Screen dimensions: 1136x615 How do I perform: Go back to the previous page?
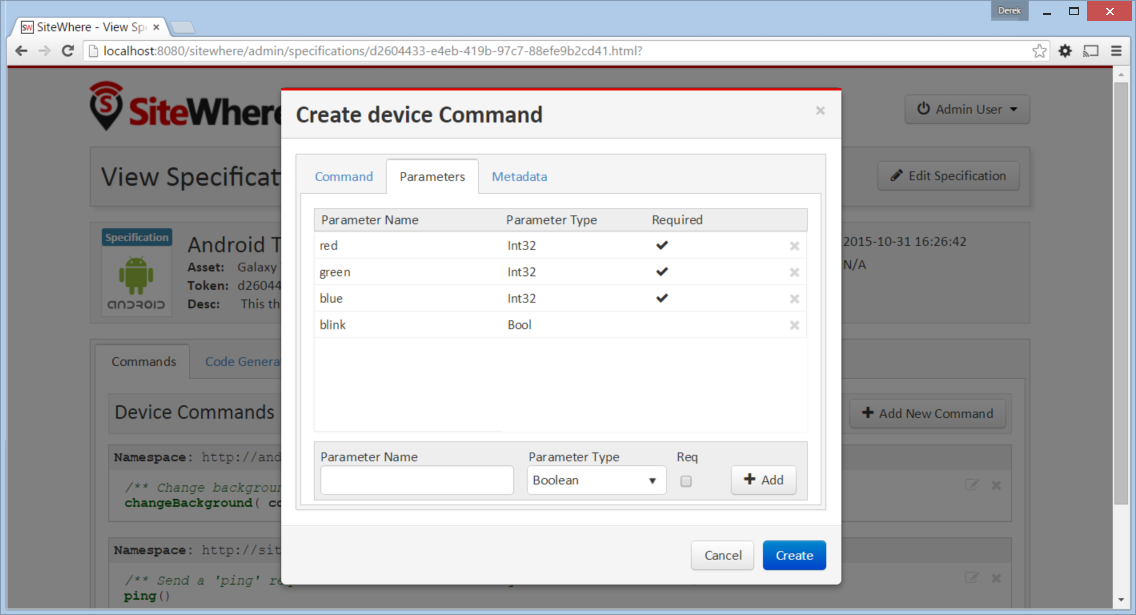[x=21, y=51]
